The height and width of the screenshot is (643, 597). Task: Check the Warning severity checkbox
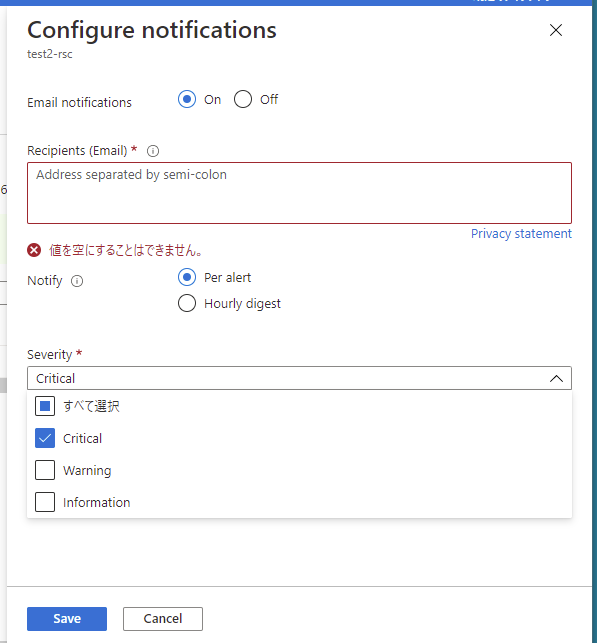point(45,470)
